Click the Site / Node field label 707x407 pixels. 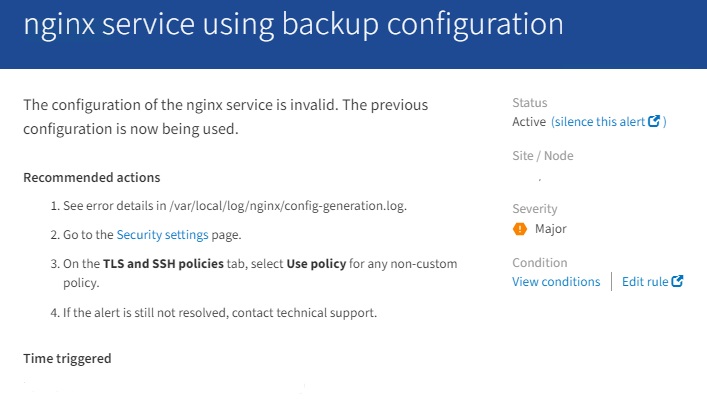[x=543, y=156]
